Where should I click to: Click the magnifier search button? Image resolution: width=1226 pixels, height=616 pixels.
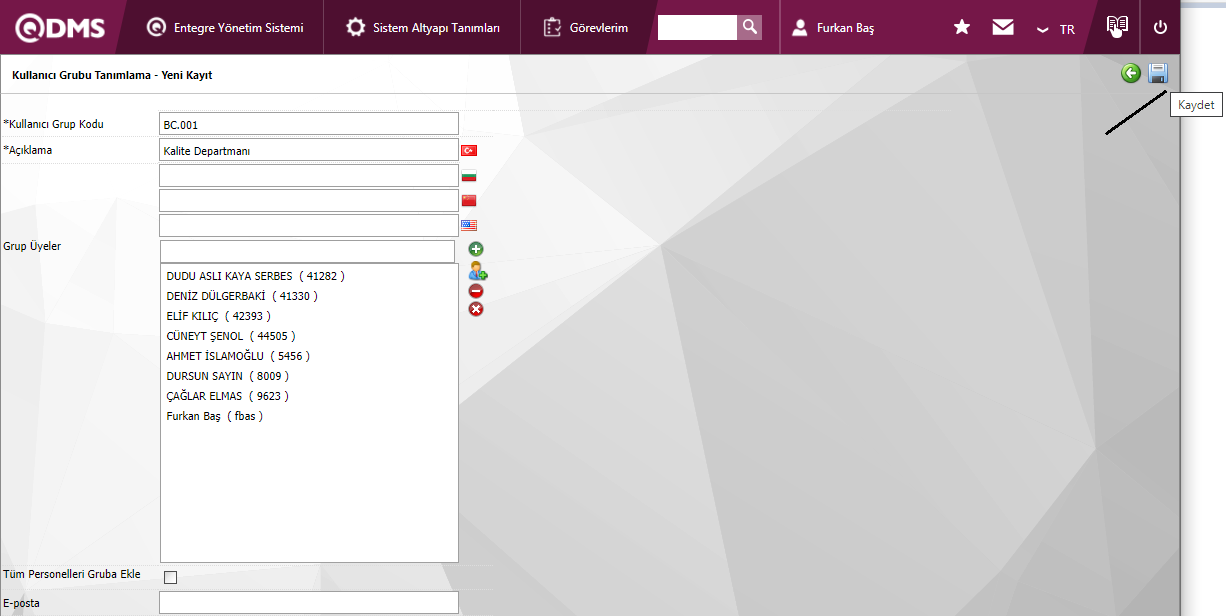coord(749,27)
